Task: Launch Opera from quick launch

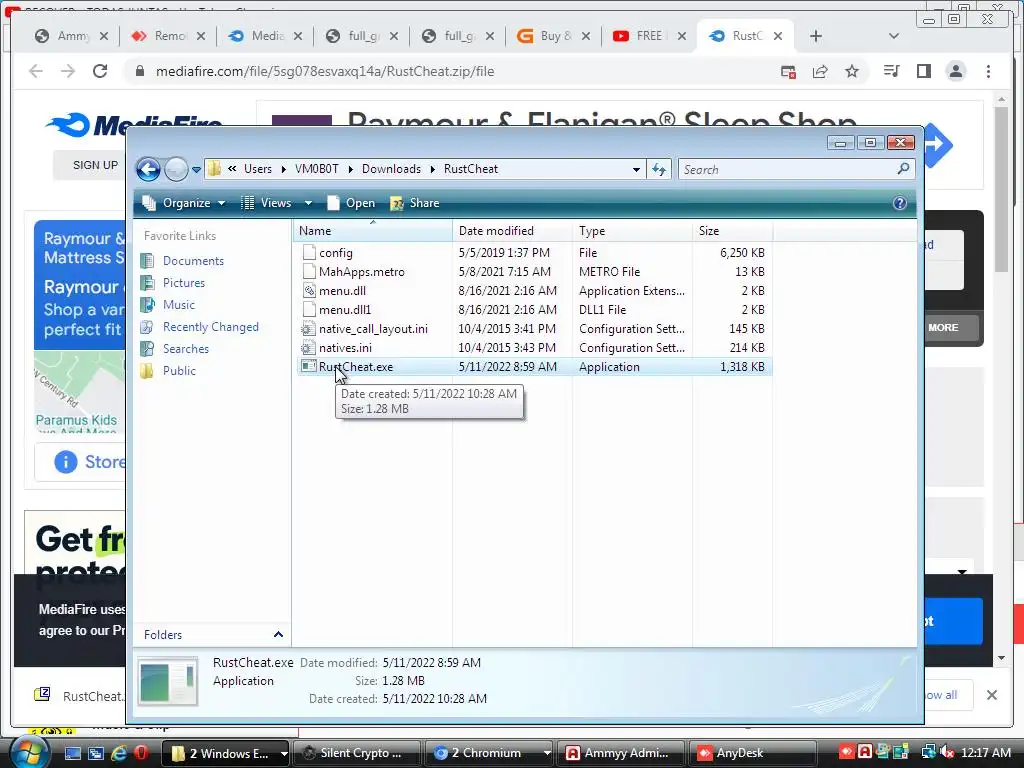Action: click(x=140, y=754)
